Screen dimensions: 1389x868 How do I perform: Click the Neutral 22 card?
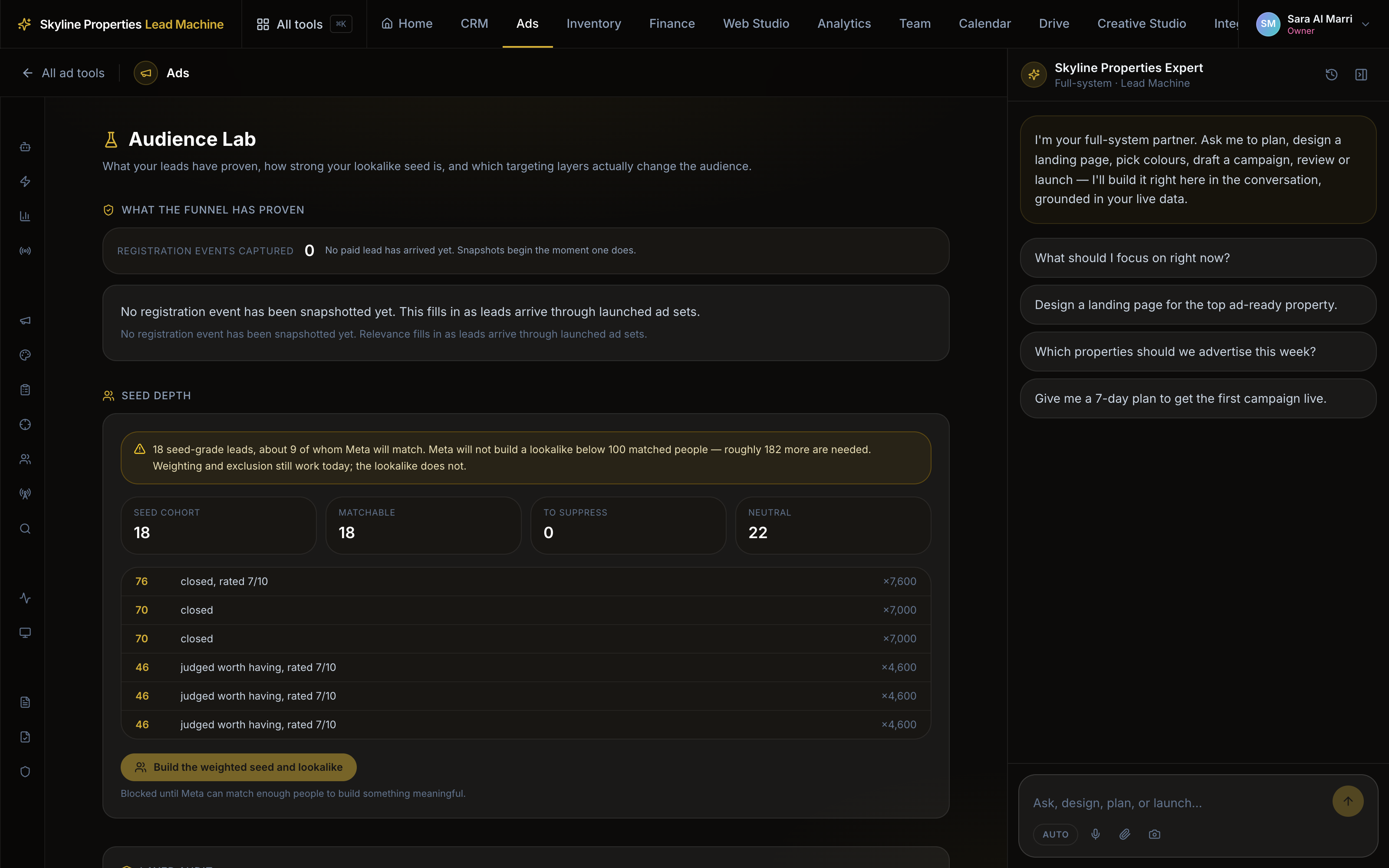[833, 525]
